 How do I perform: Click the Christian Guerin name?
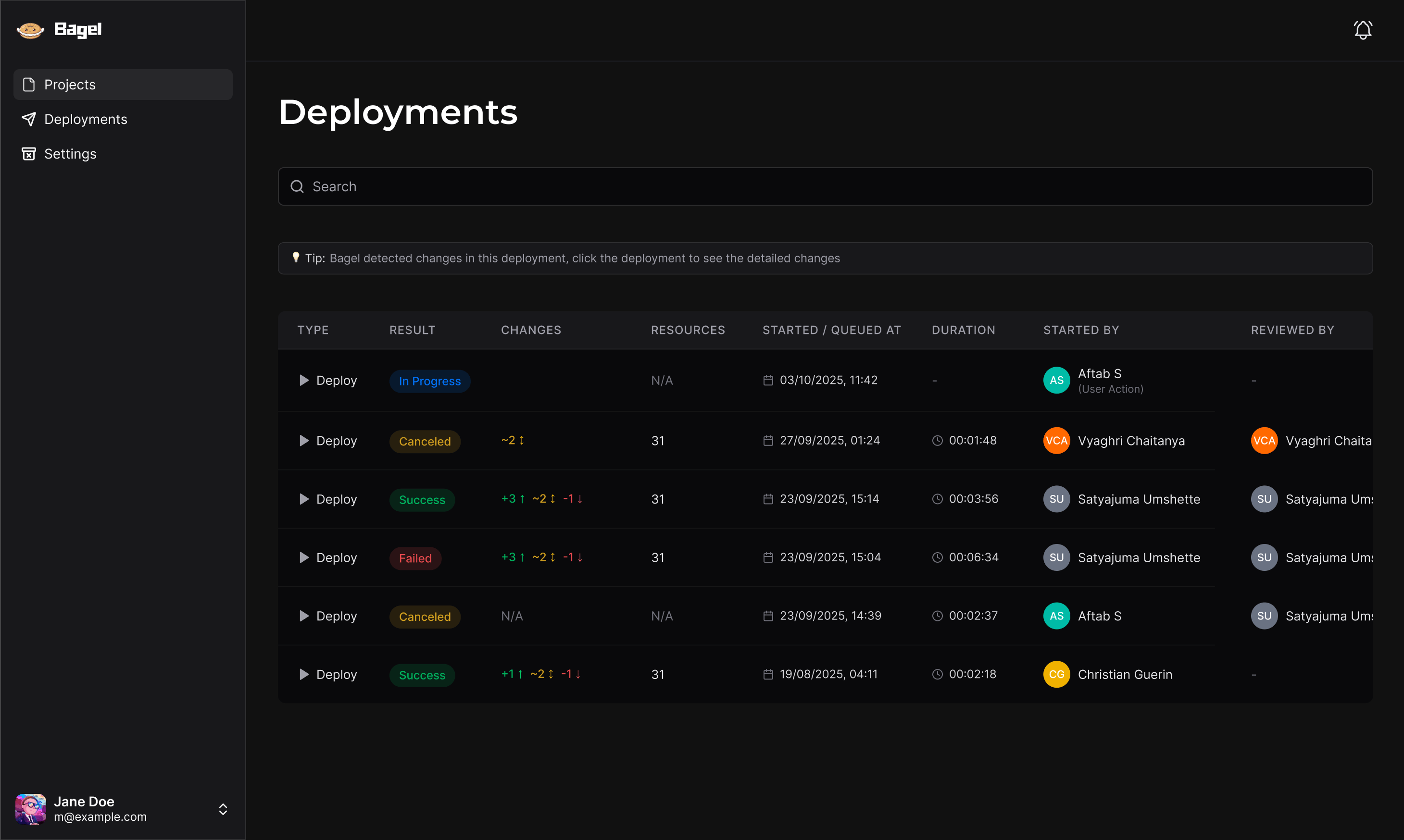point(1125,674)
